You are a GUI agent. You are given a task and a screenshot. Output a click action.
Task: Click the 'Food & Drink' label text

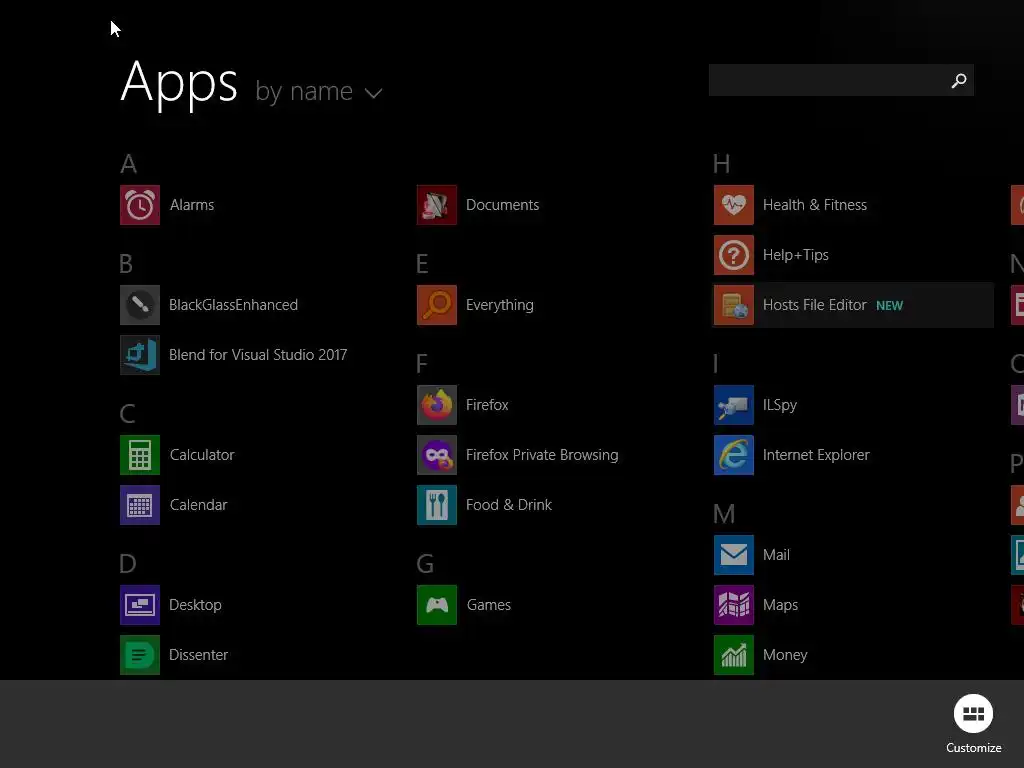click(x=509, y=505)
